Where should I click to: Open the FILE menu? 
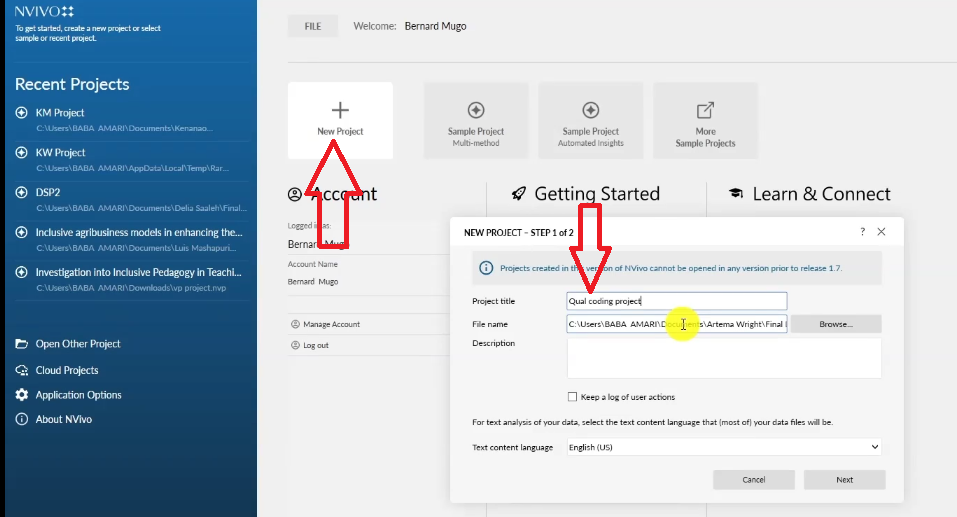tap(312, 26)
